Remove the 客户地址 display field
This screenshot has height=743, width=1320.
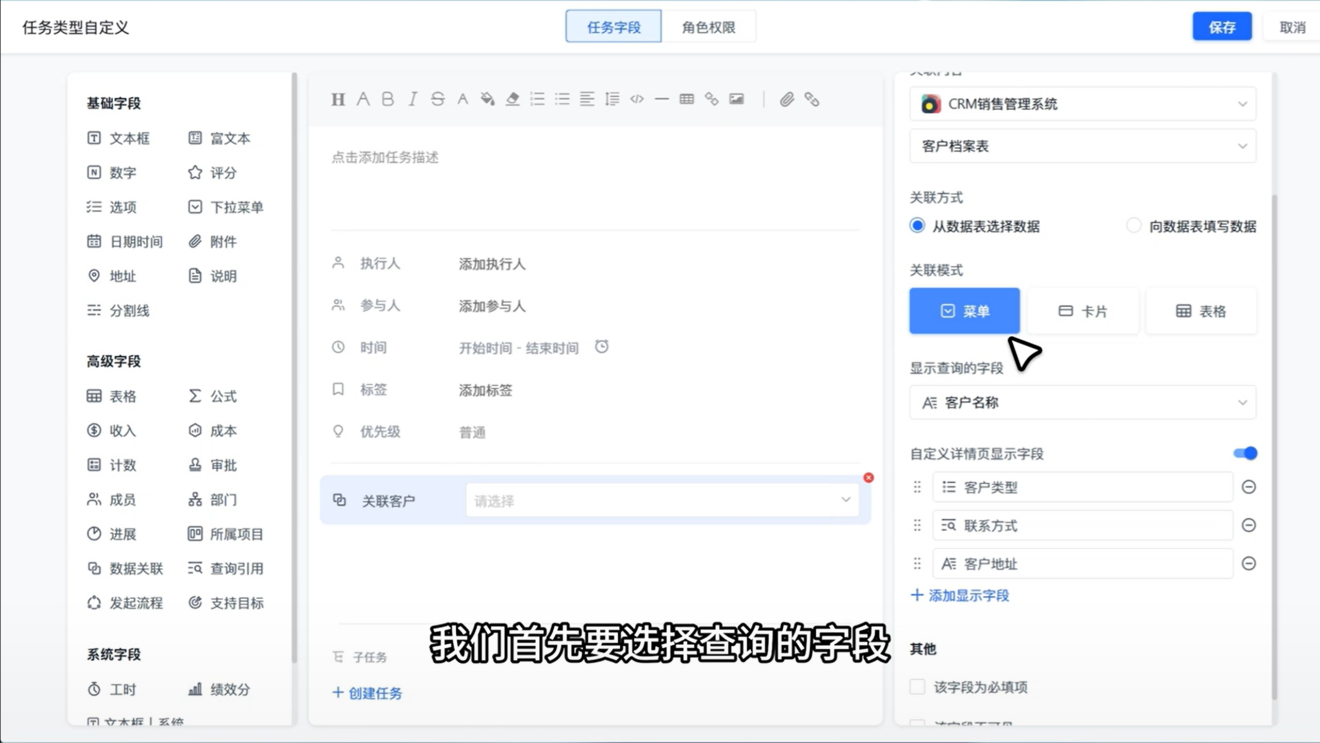pos(1249,564)
